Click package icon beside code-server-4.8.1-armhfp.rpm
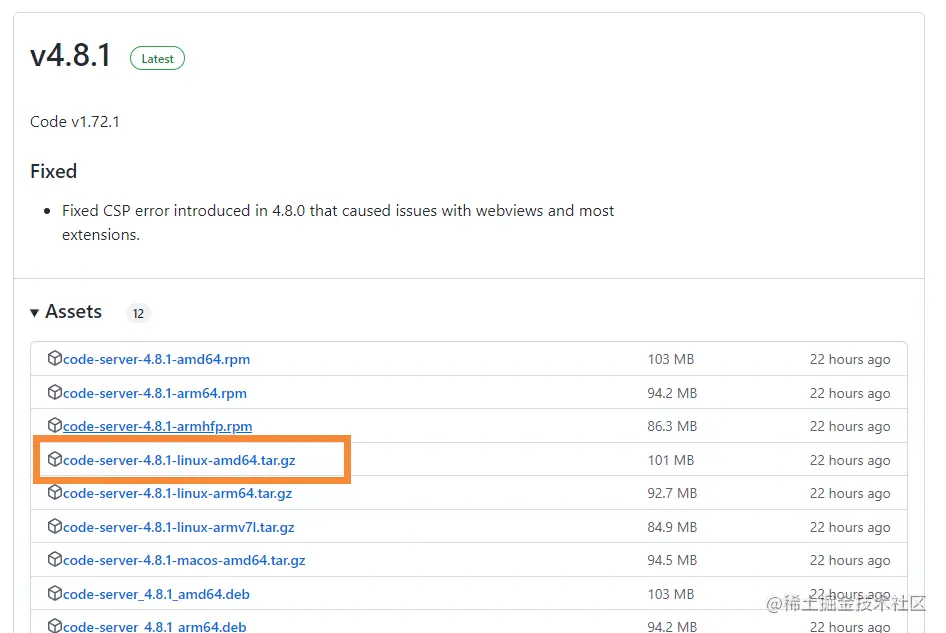Image resolution: width=946 pixels, height=633 pixels. (x=54, y=425)
